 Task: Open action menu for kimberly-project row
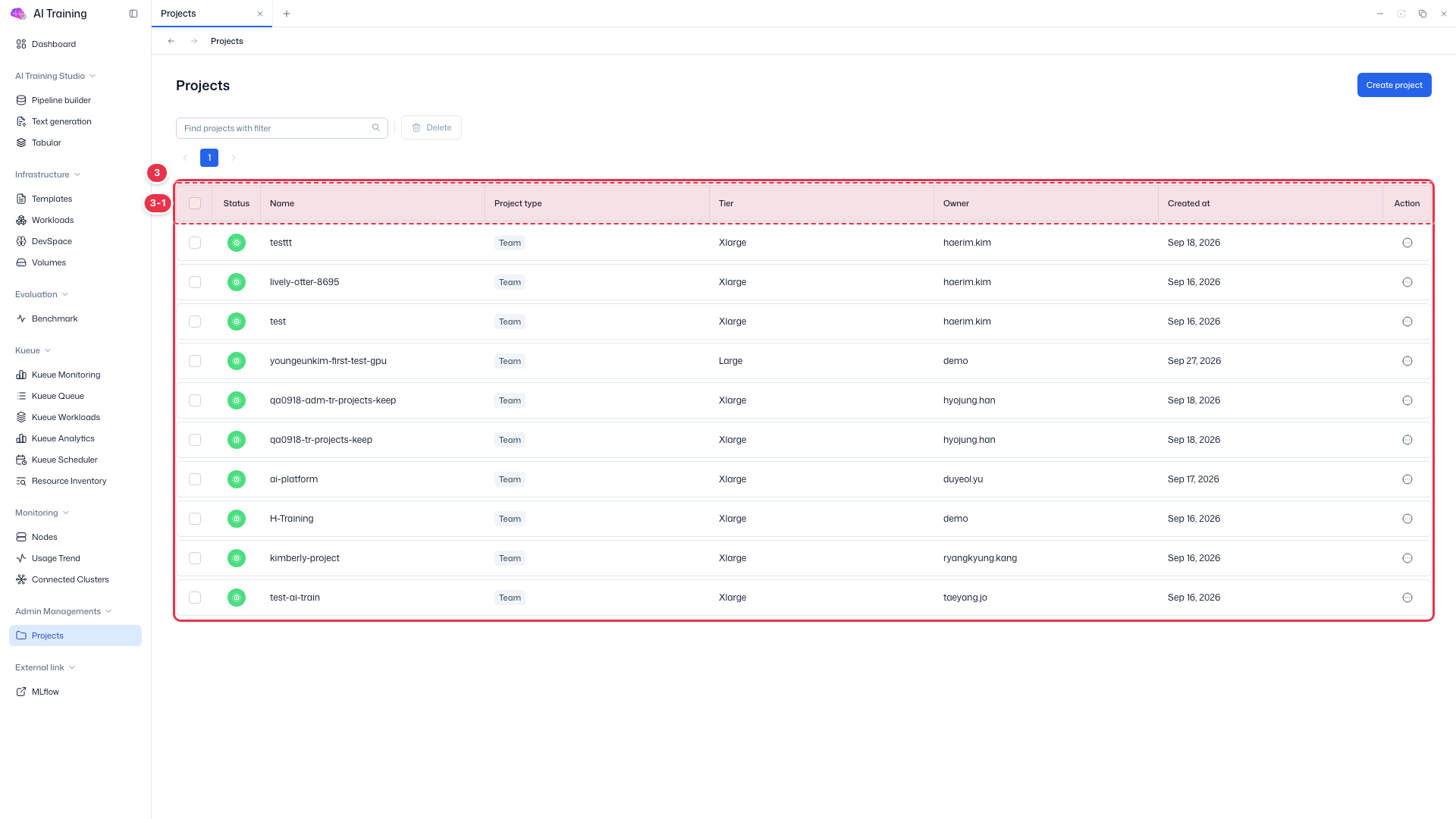pyautogui.click(x=1407, y=558)
